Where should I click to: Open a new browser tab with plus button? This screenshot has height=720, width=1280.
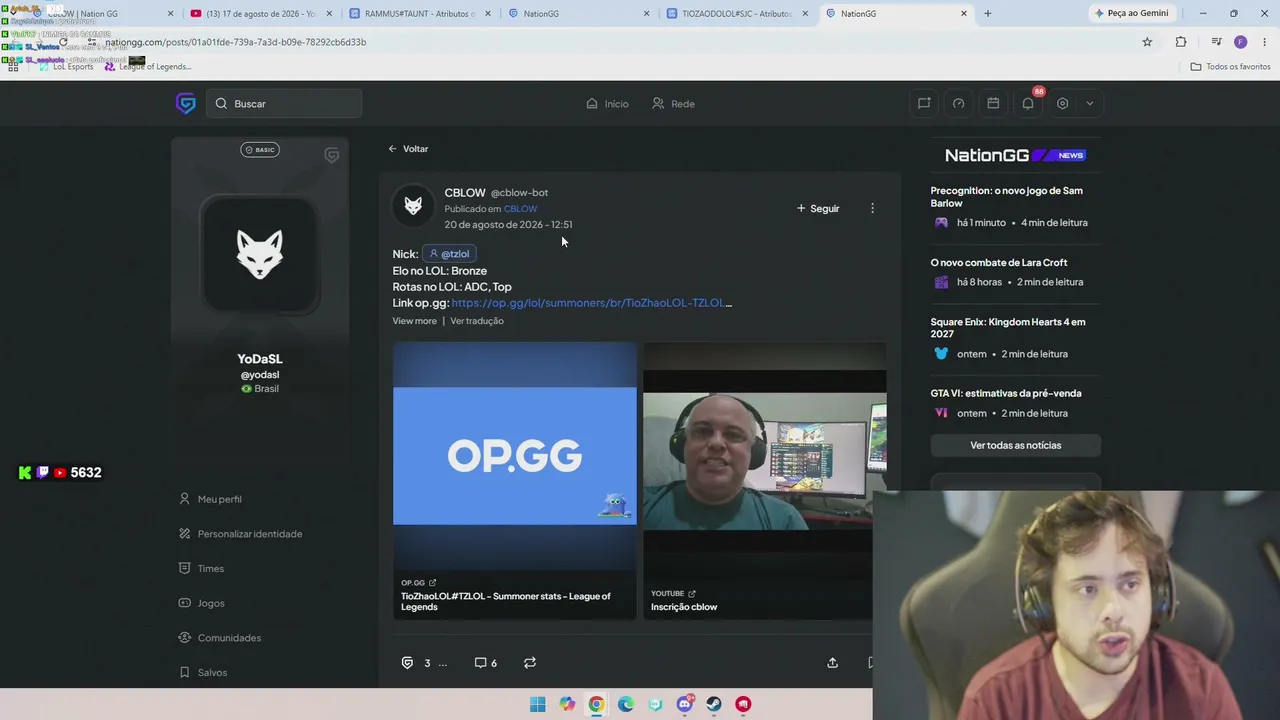987,14
